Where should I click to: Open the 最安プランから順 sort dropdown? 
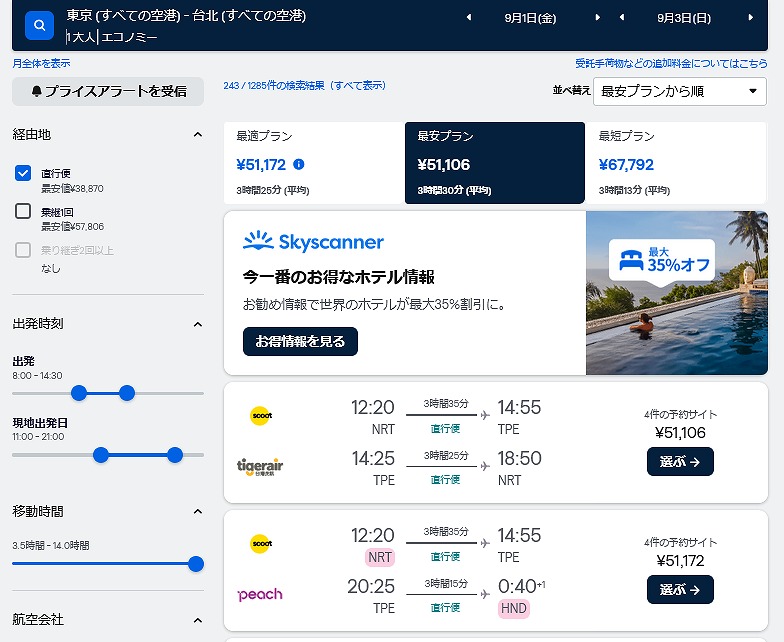(x=680, y=91)
